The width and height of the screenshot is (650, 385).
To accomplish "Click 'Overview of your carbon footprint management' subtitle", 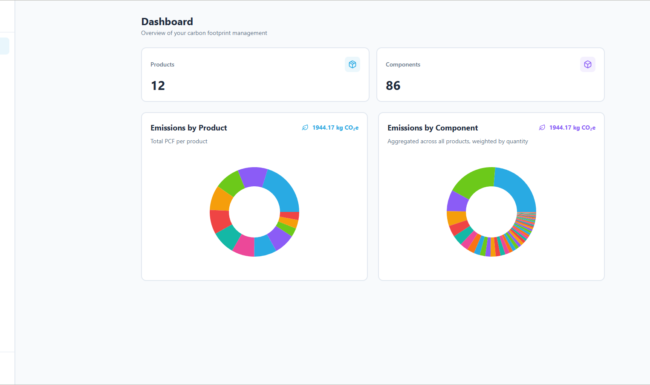I will pos(204,33).
